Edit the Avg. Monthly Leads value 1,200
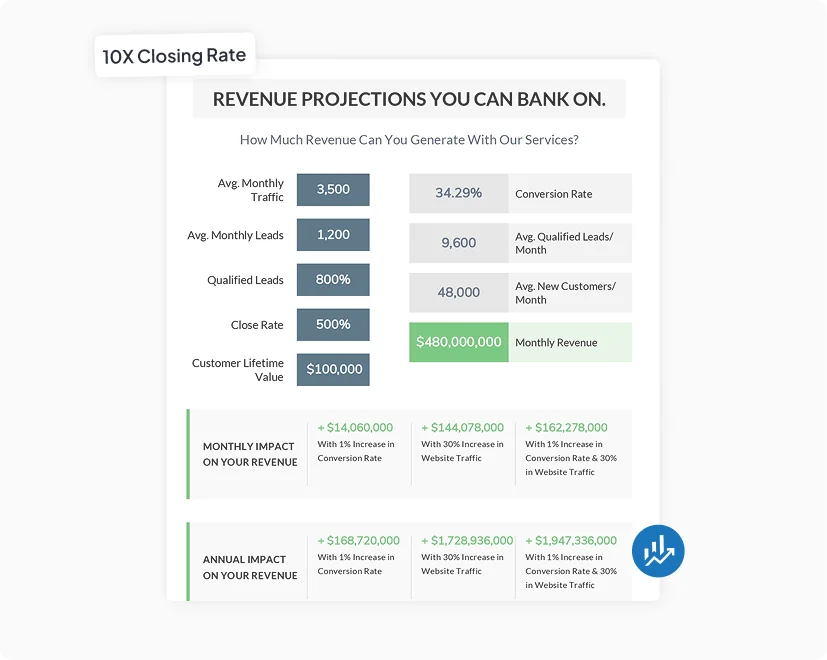 [x=332, y=234]
